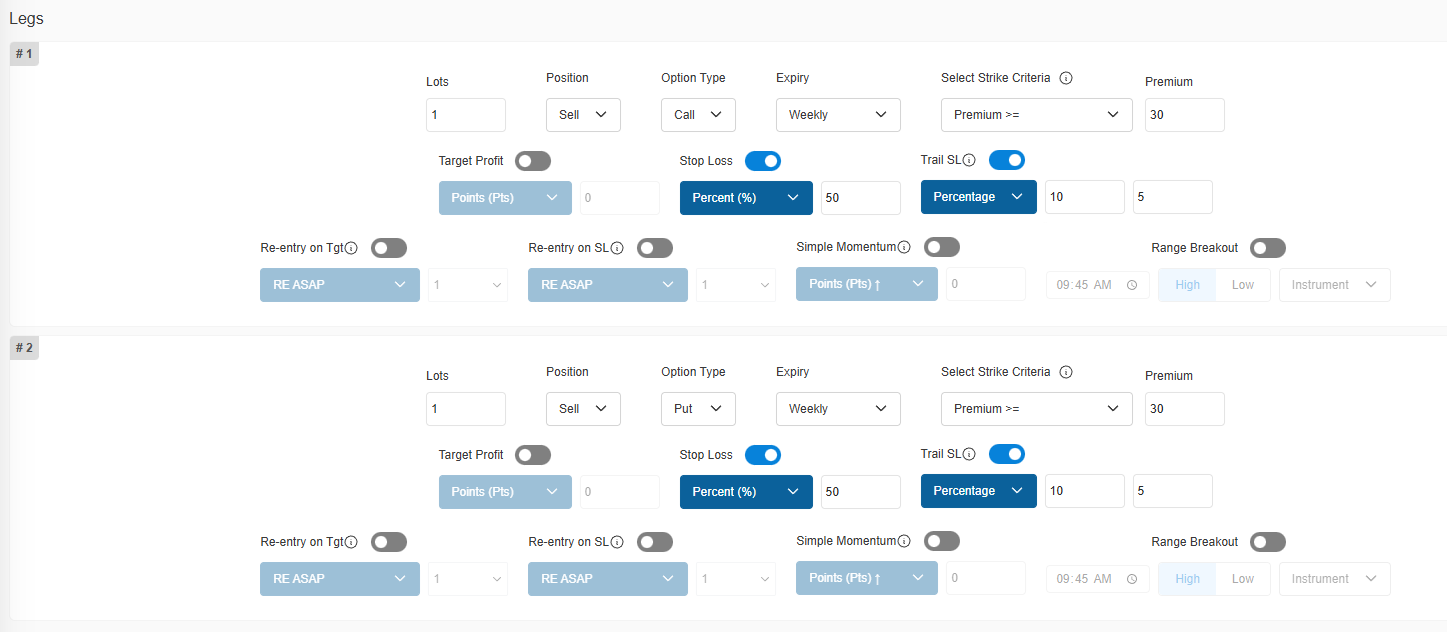Click info icon next to Trail SL in leg 1
Screen dimensions: 1447x632
tap(969, 160)
